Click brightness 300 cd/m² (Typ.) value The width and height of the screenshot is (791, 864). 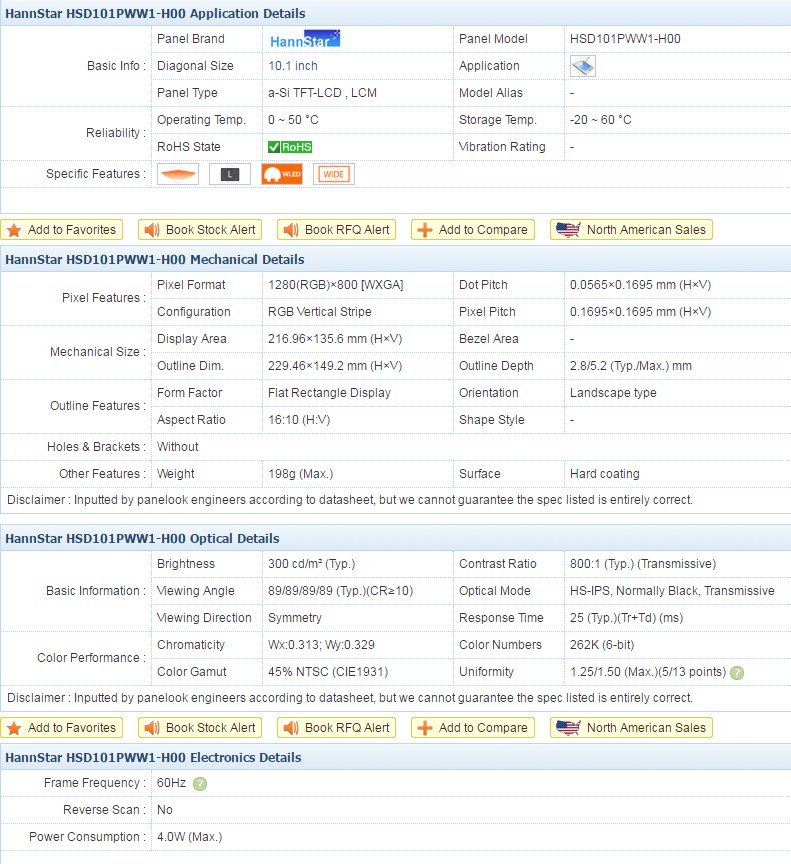(311, 564)
